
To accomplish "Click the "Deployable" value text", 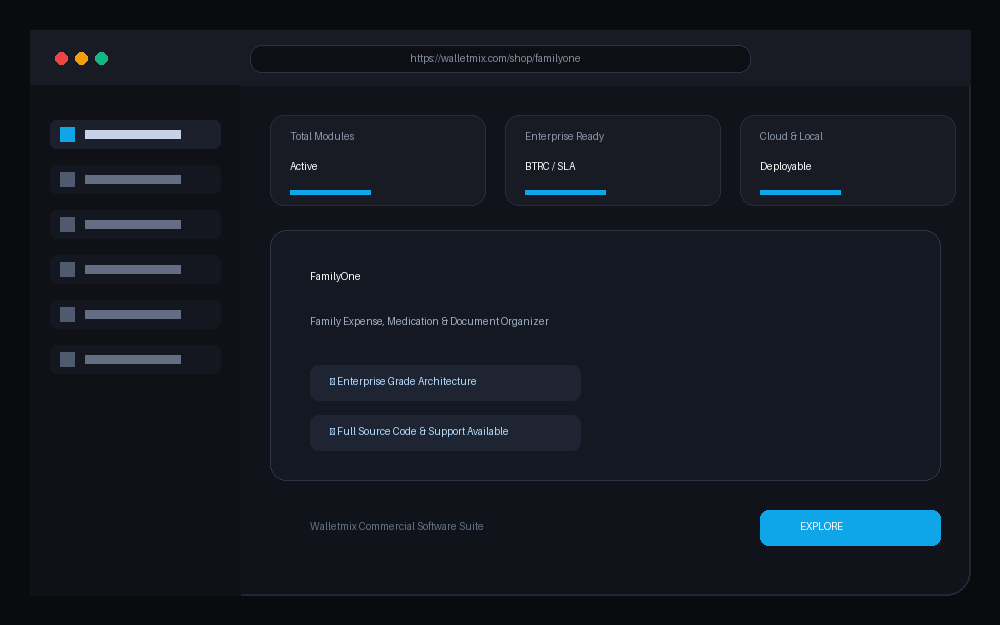I will 785,166.
